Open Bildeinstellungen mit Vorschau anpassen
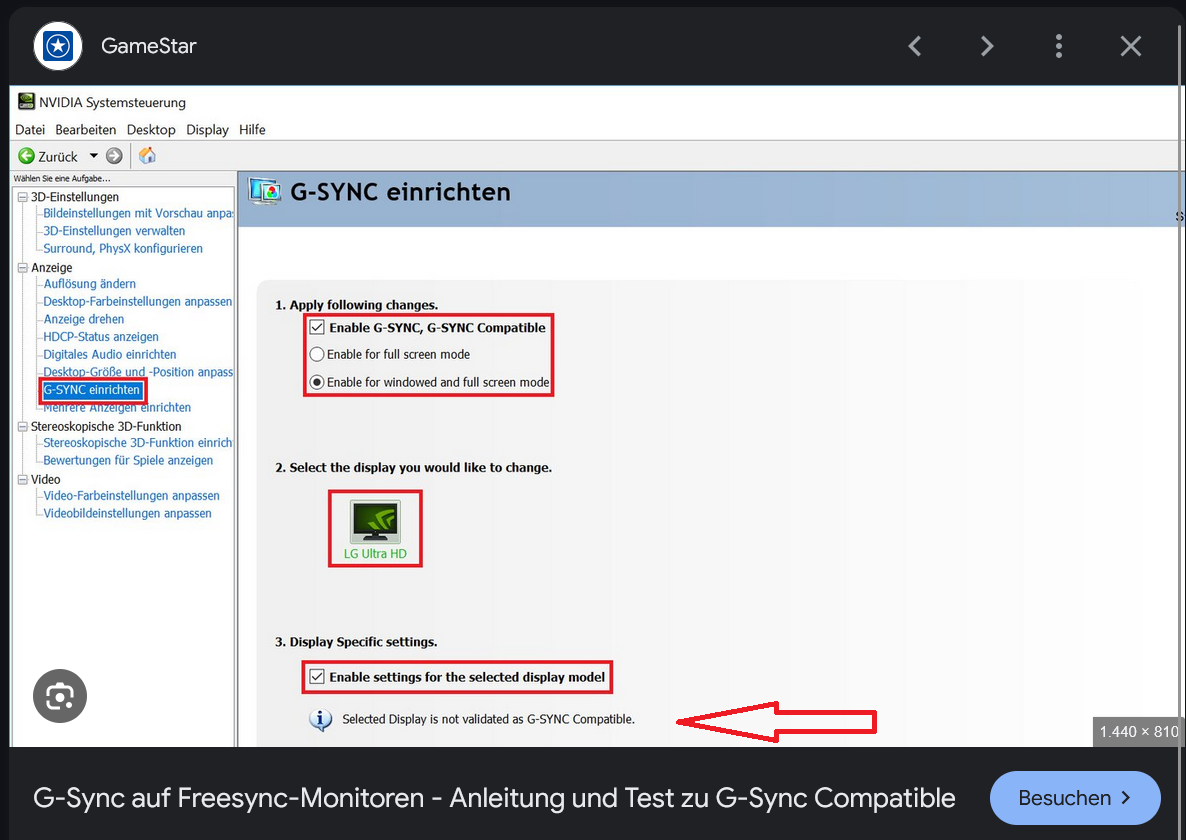 (138, 213)
